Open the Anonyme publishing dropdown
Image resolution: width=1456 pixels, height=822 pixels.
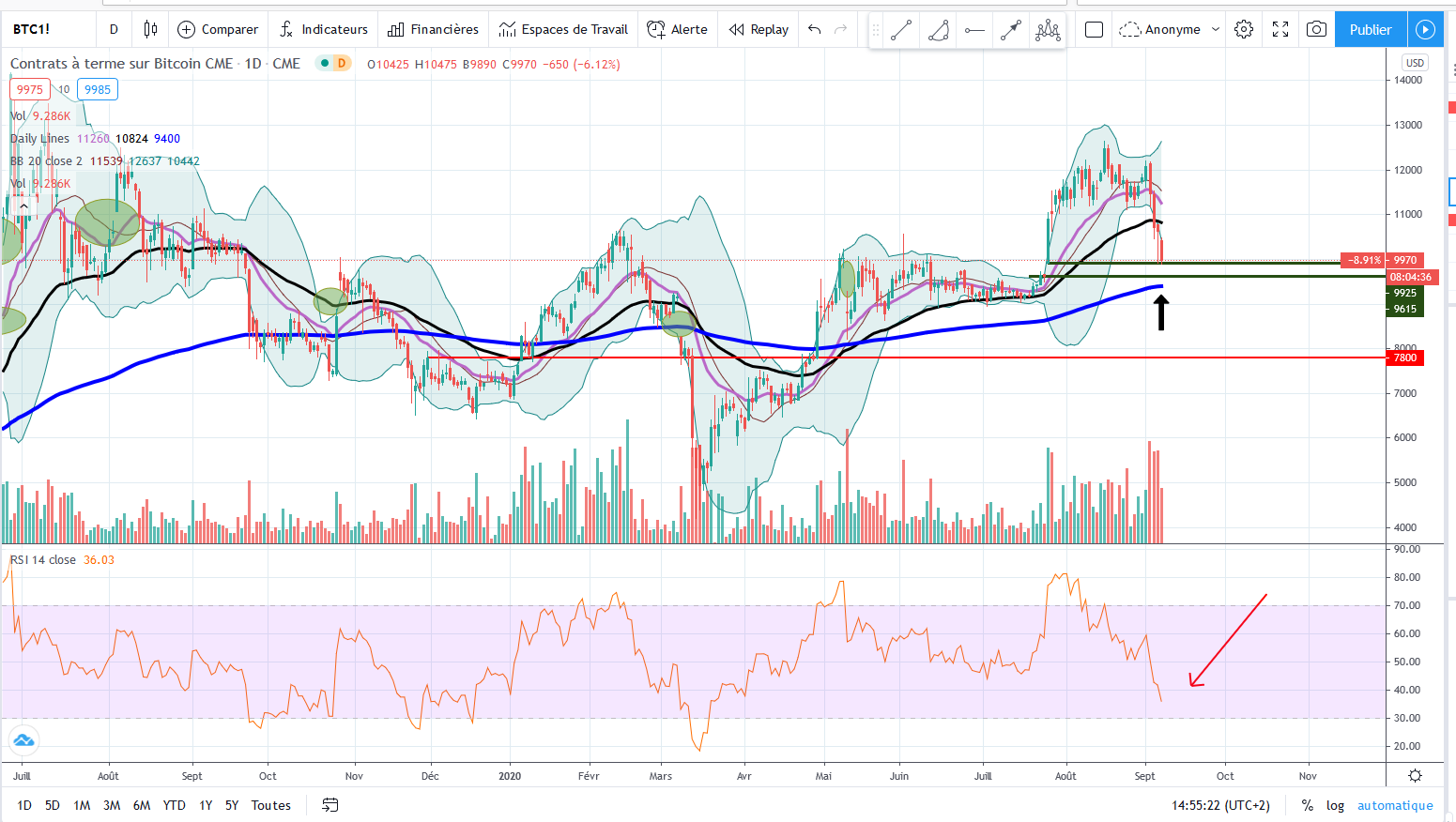point(1169,29)
